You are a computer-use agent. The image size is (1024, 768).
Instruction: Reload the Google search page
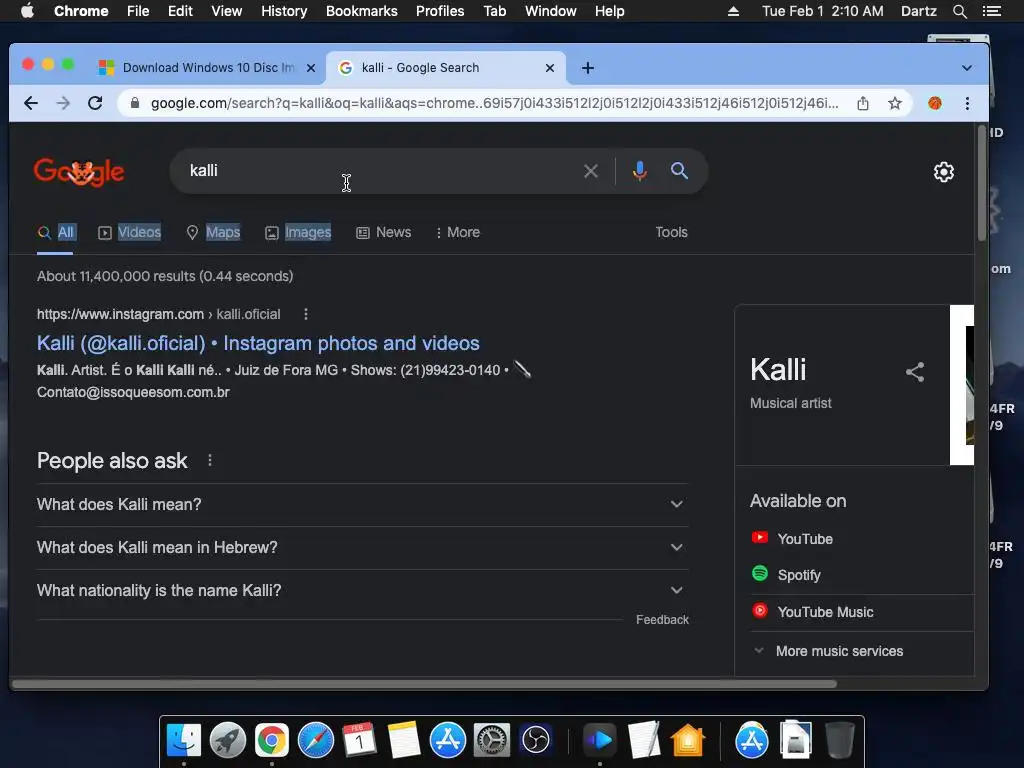(95, 103)
